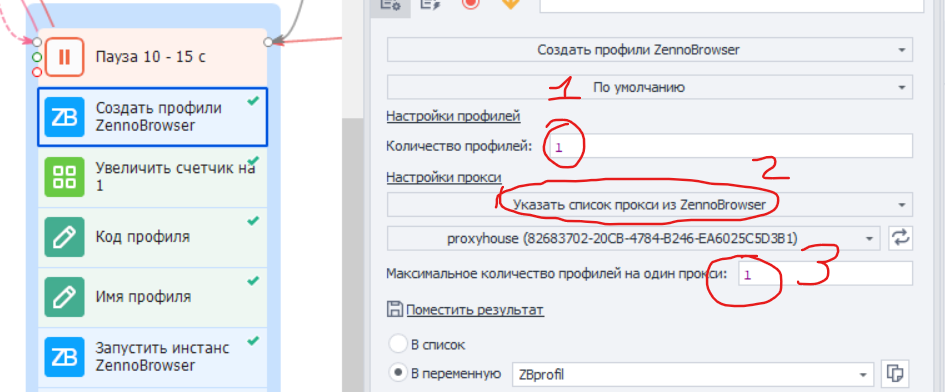Select the Запустить инстанс ZennoBrowser block label

[x=163, y=357]
